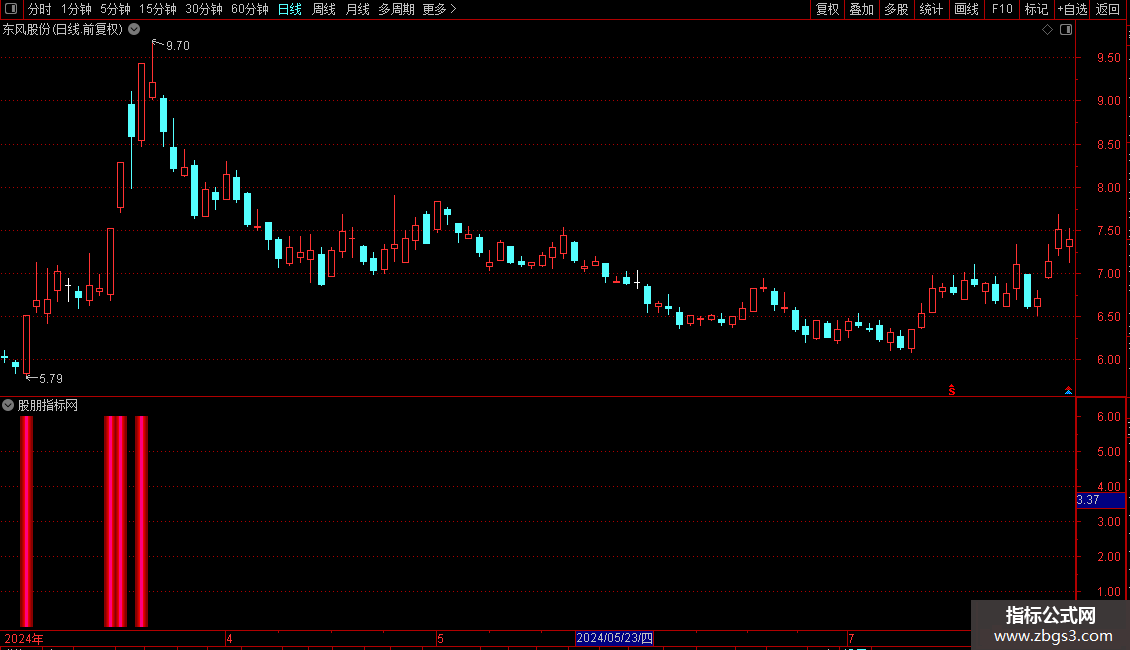This screenshot has height=650, width=1130.
Task: Open the 股朋指标网 indicator dropdown icon
Action: [8, 406]
